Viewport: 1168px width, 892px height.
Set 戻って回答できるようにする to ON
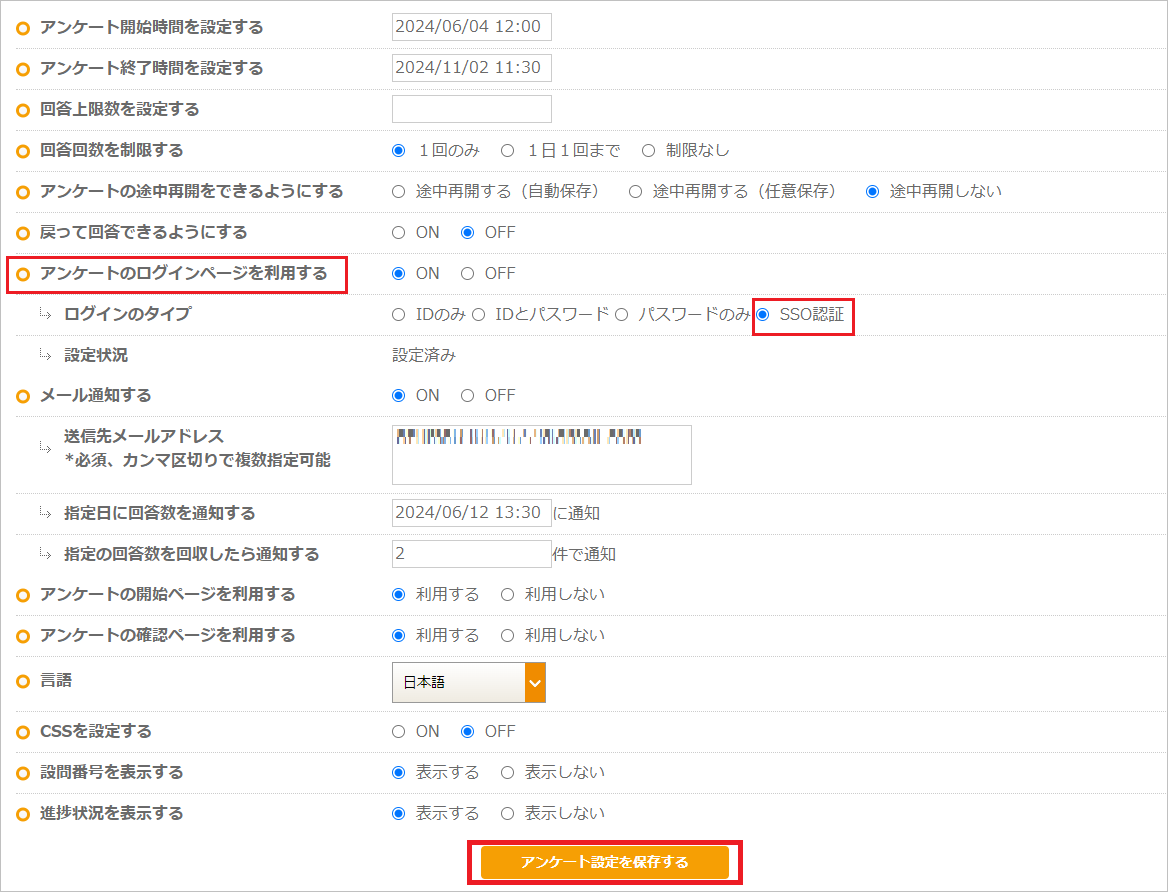click(399, 233)
